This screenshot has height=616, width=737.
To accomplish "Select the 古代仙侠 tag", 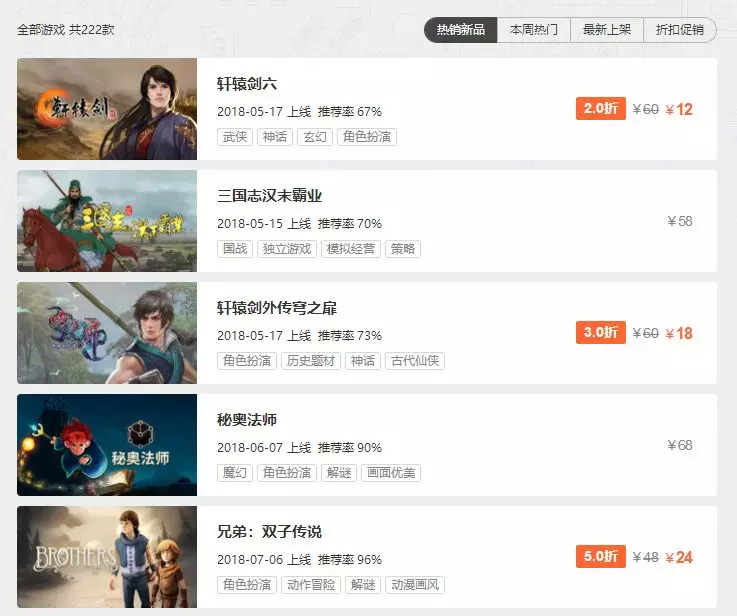I will pos(415,361).
